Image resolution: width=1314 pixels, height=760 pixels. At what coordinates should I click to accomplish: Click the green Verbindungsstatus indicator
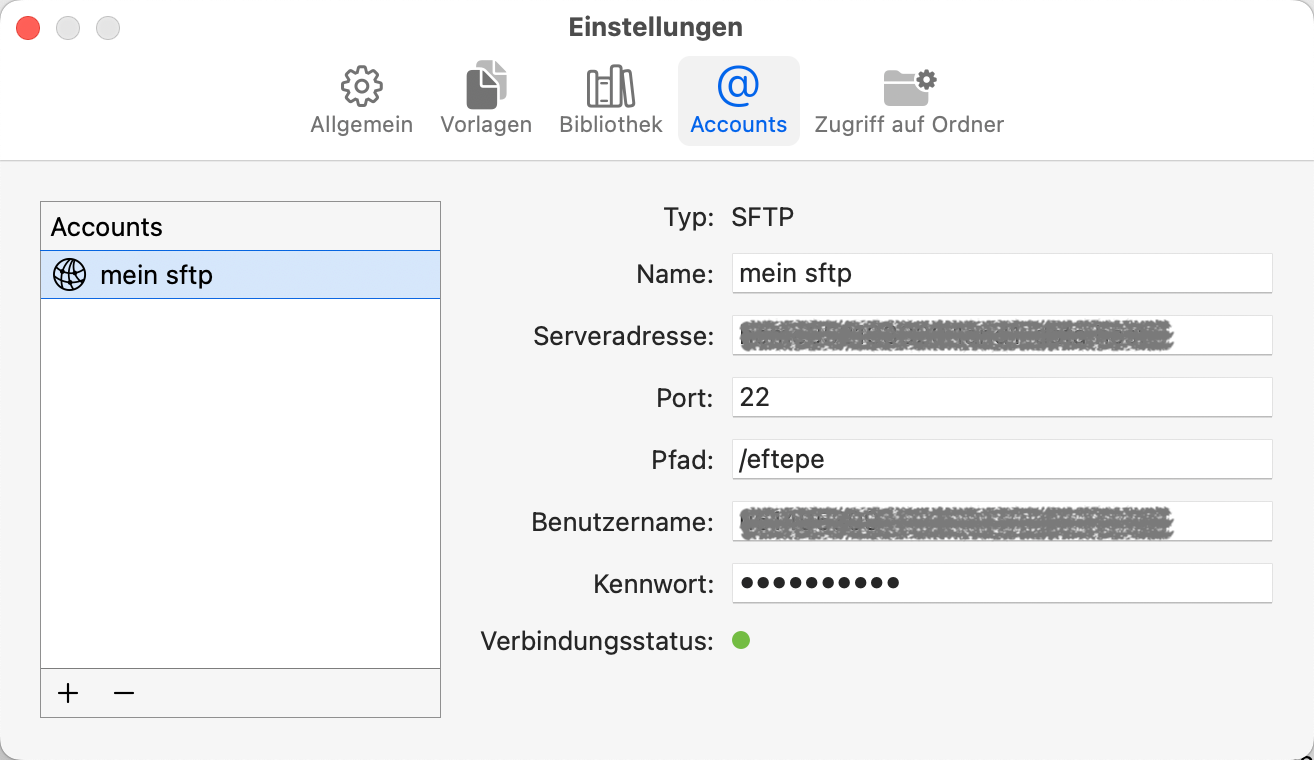(741, 640)
